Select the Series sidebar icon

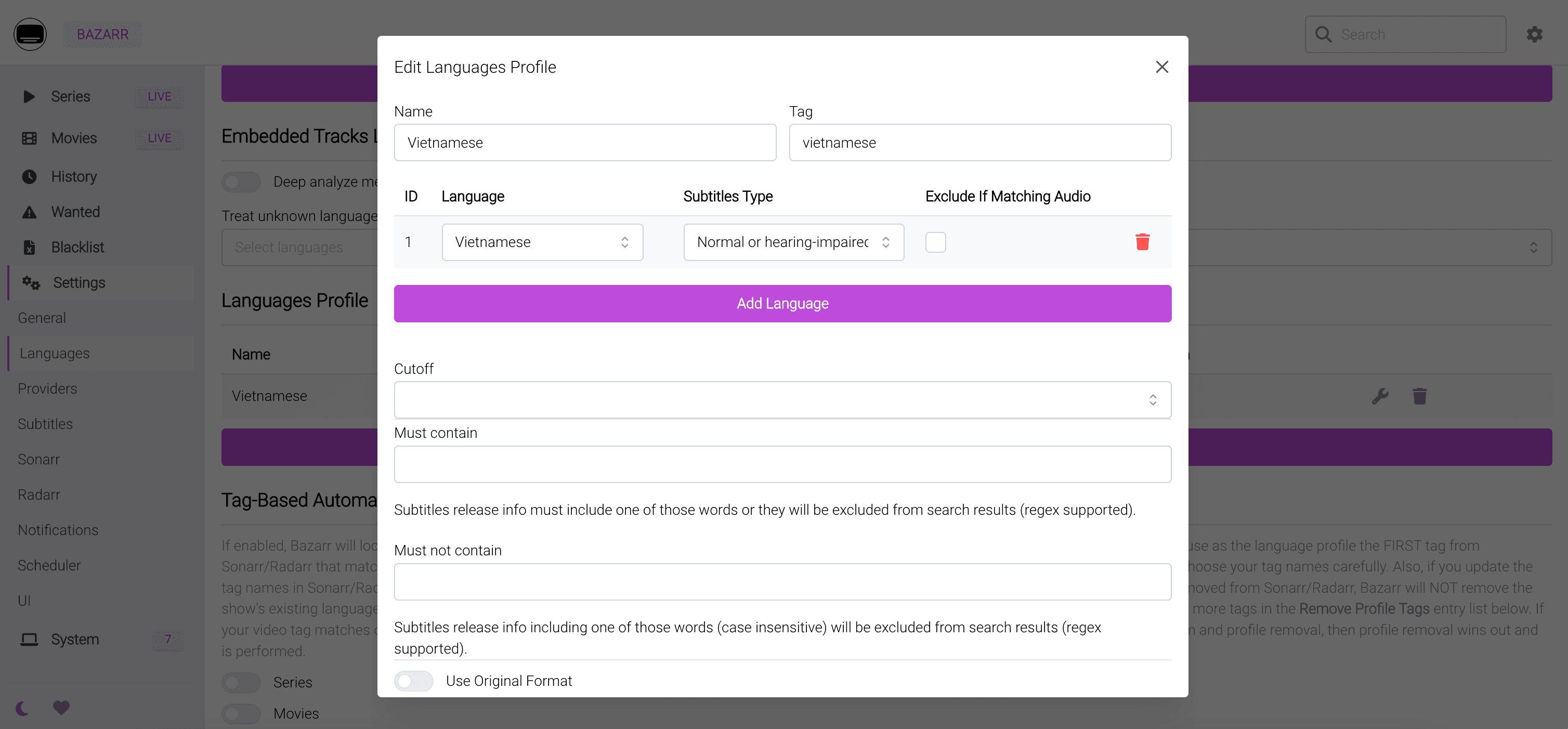(29, 96)
